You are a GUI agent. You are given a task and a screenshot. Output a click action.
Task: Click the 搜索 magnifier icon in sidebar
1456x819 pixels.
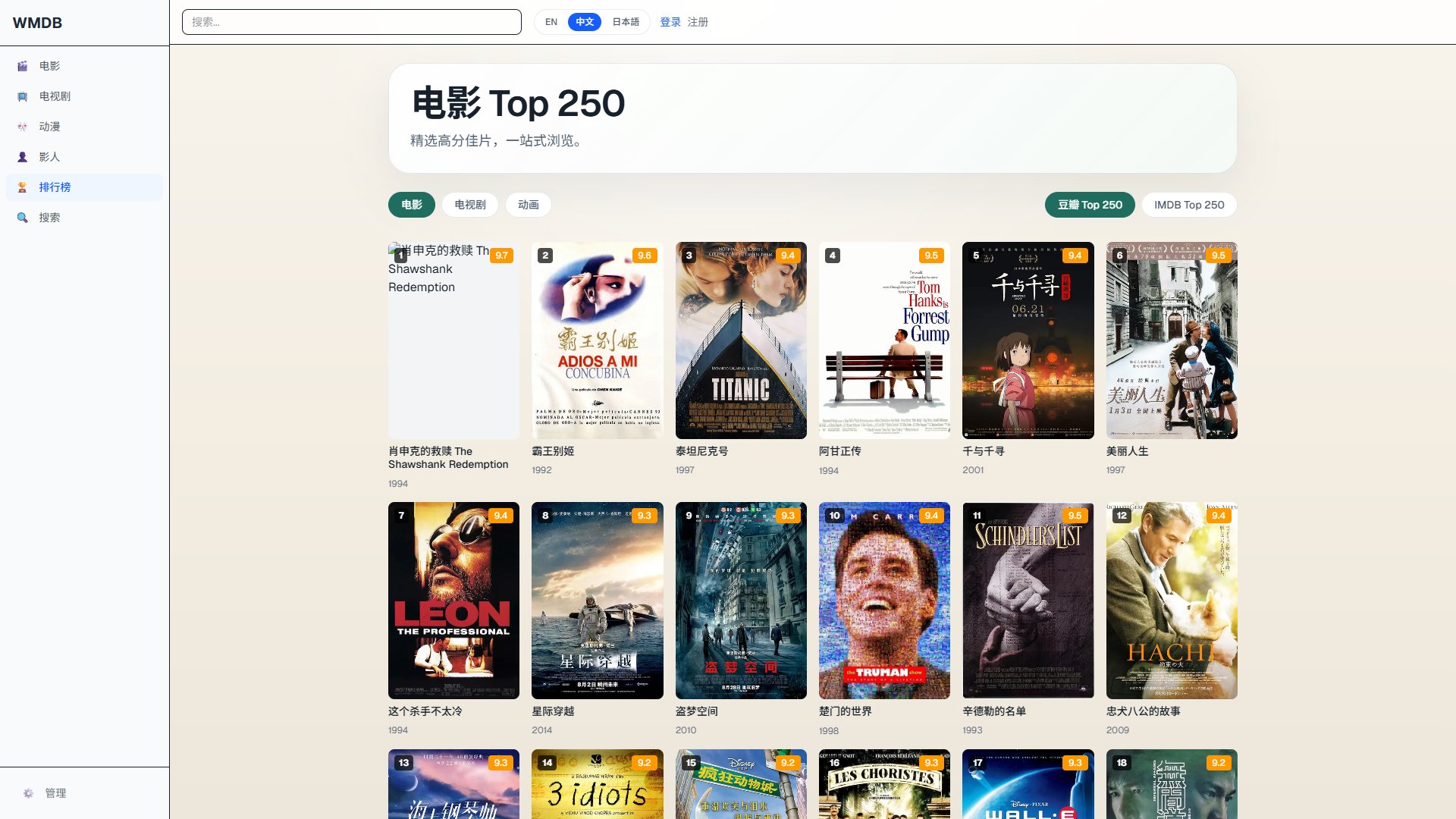pos(23,218)
